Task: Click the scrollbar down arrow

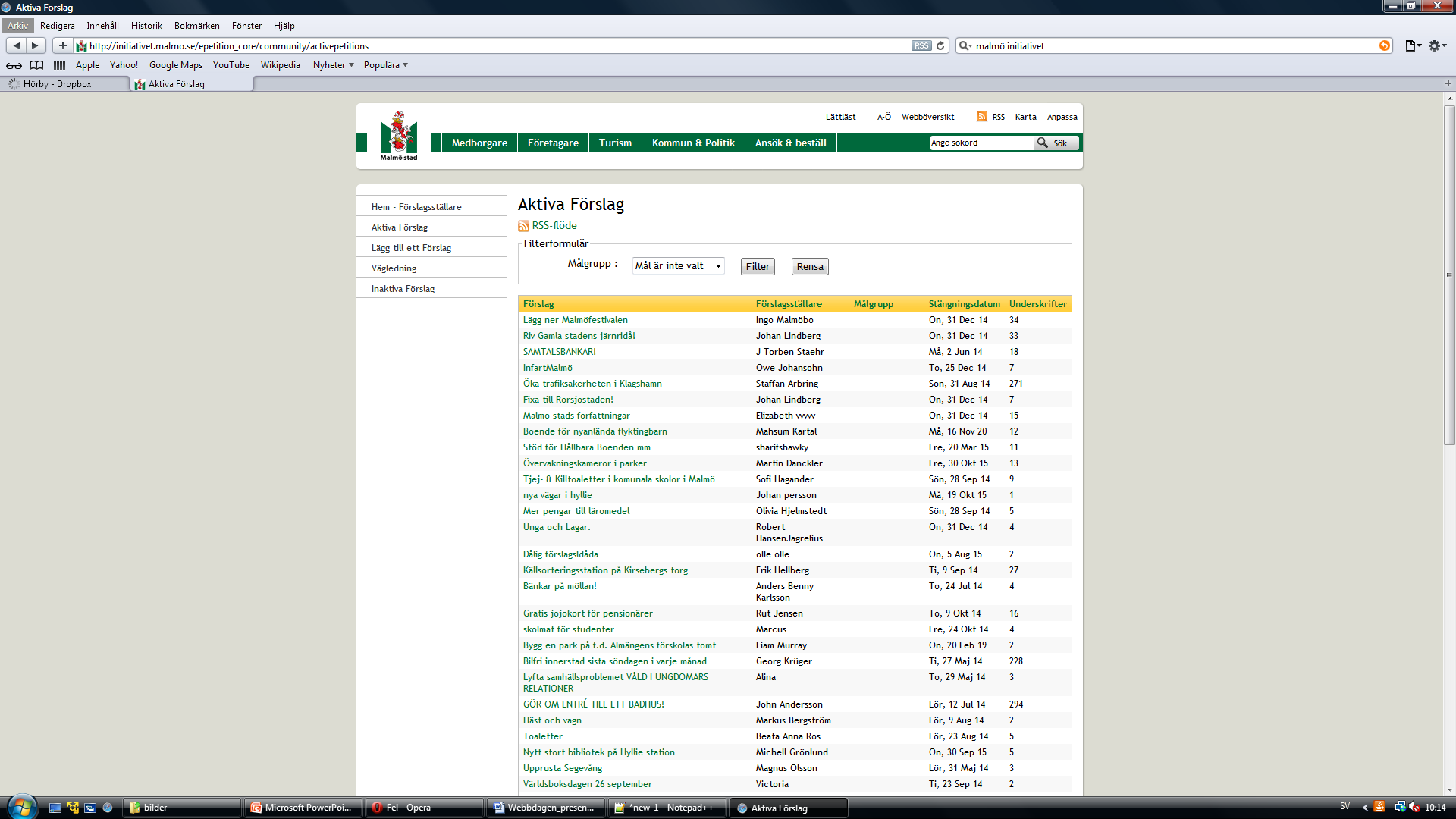Action: [1449, 789]
